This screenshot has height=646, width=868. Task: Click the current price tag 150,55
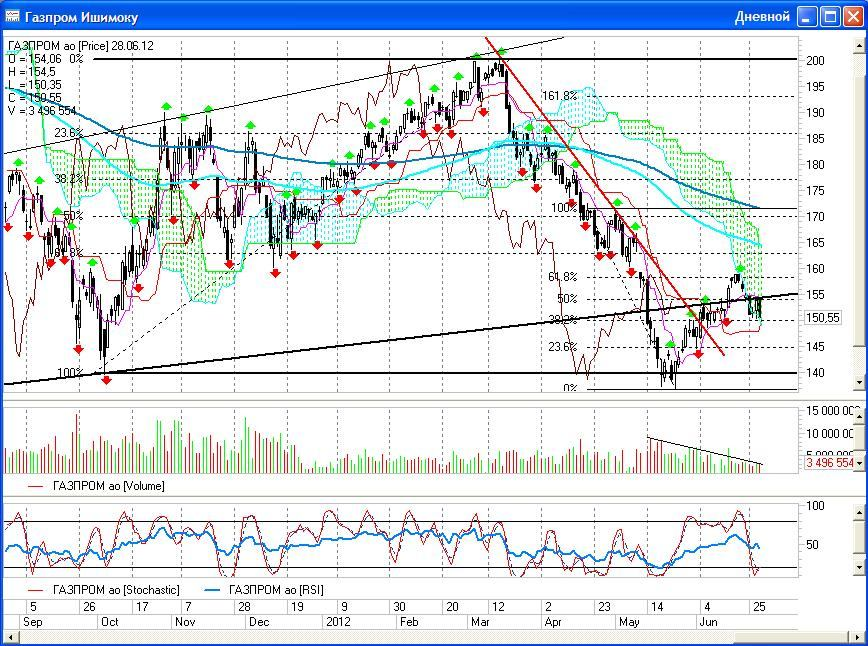click(x=823, y=318)
